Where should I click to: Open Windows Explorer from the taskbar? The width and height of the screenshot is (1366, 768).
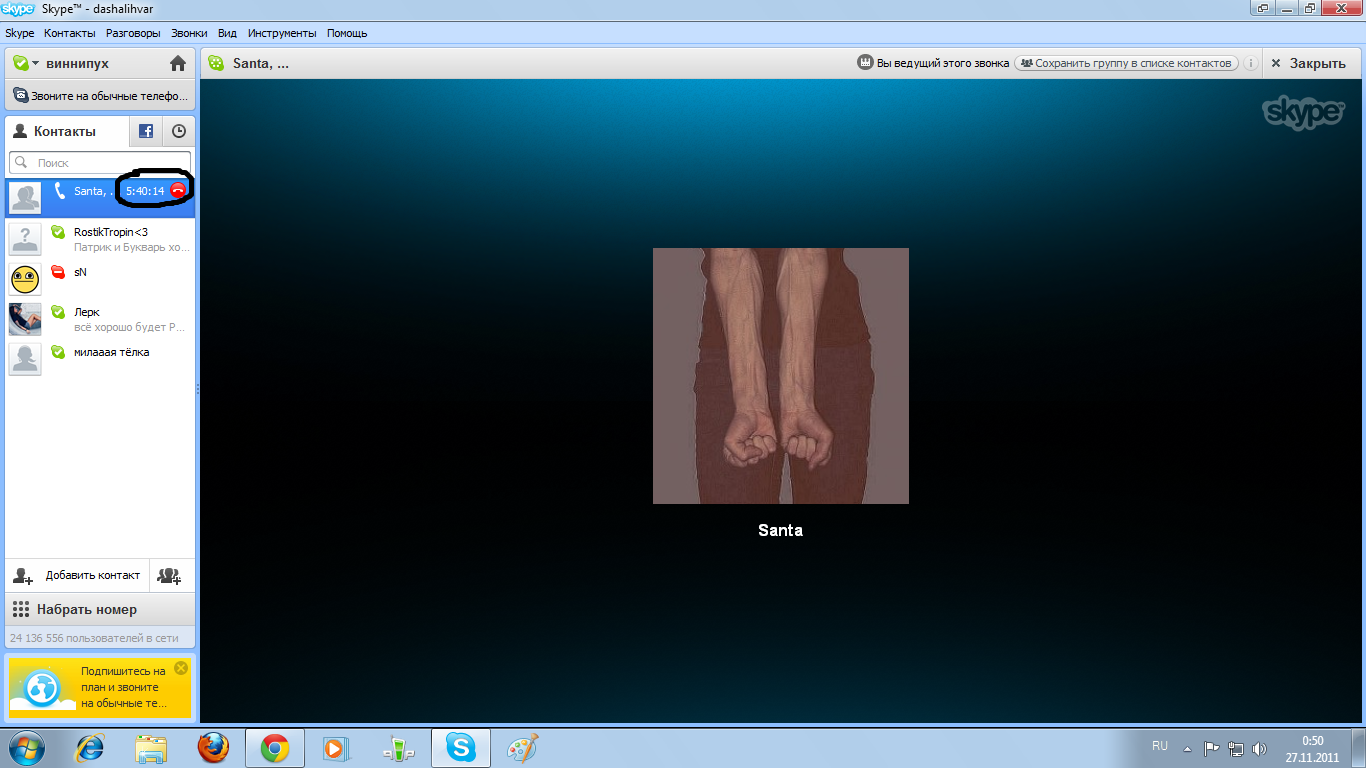point(152,748)
